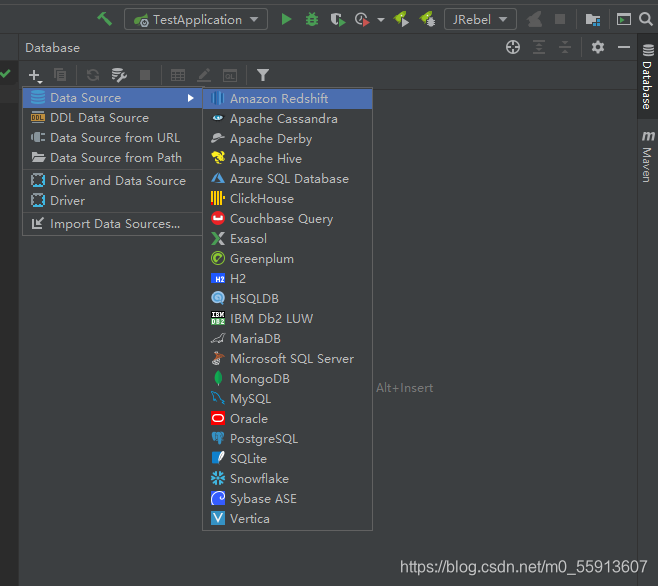Pick Couchbase Query data source
The width and height of the screenshot is (658, 586).
pyautogui.click(x=287, y=219)
